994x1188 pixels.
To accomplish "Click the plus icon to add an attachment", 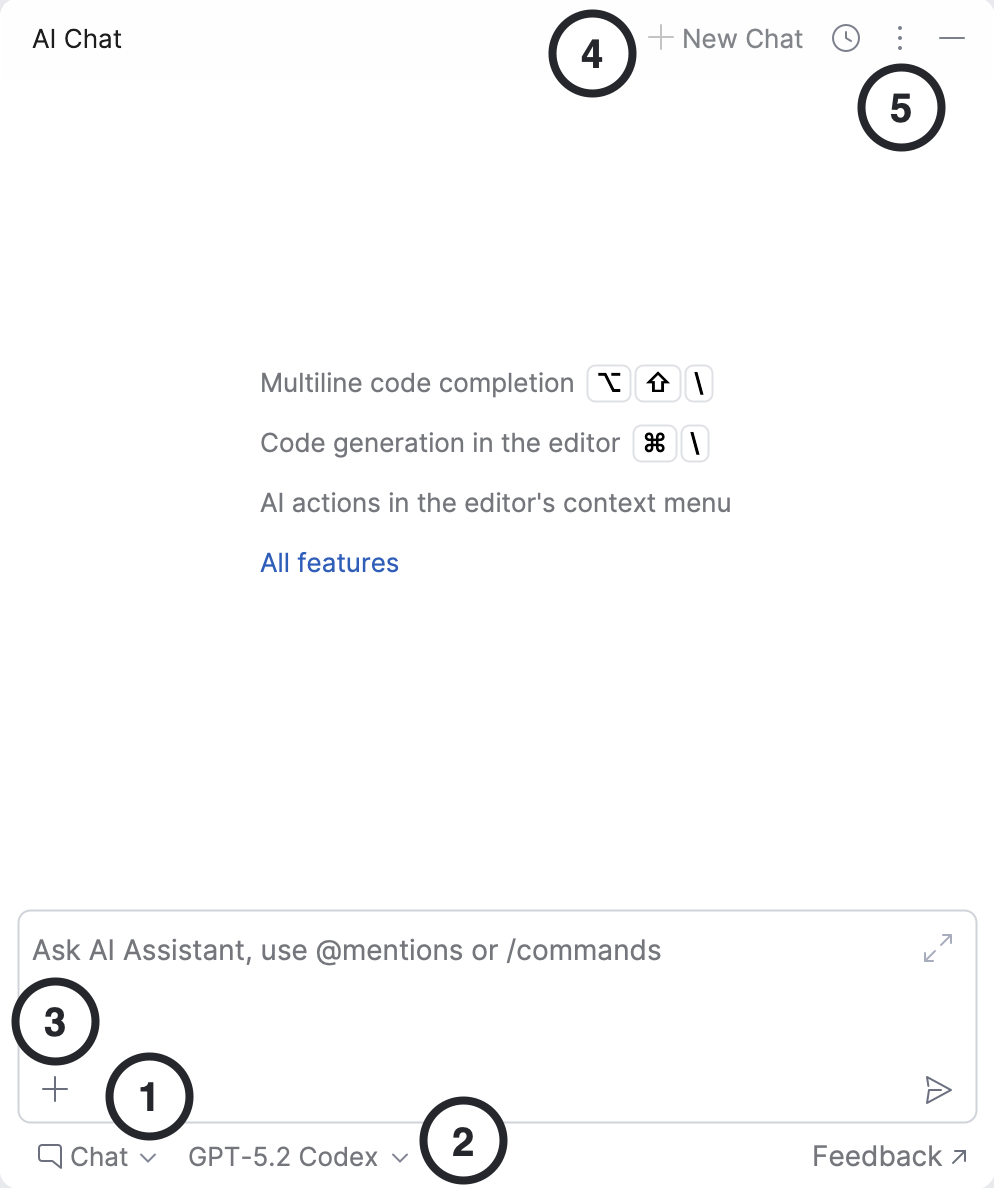I will point(55,1090).
